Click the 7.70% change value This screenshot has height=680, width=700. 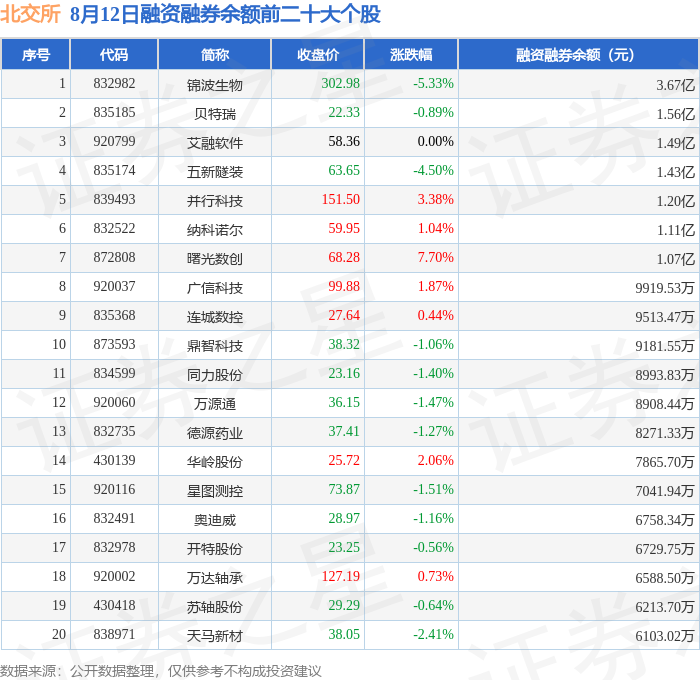[435, 258]
